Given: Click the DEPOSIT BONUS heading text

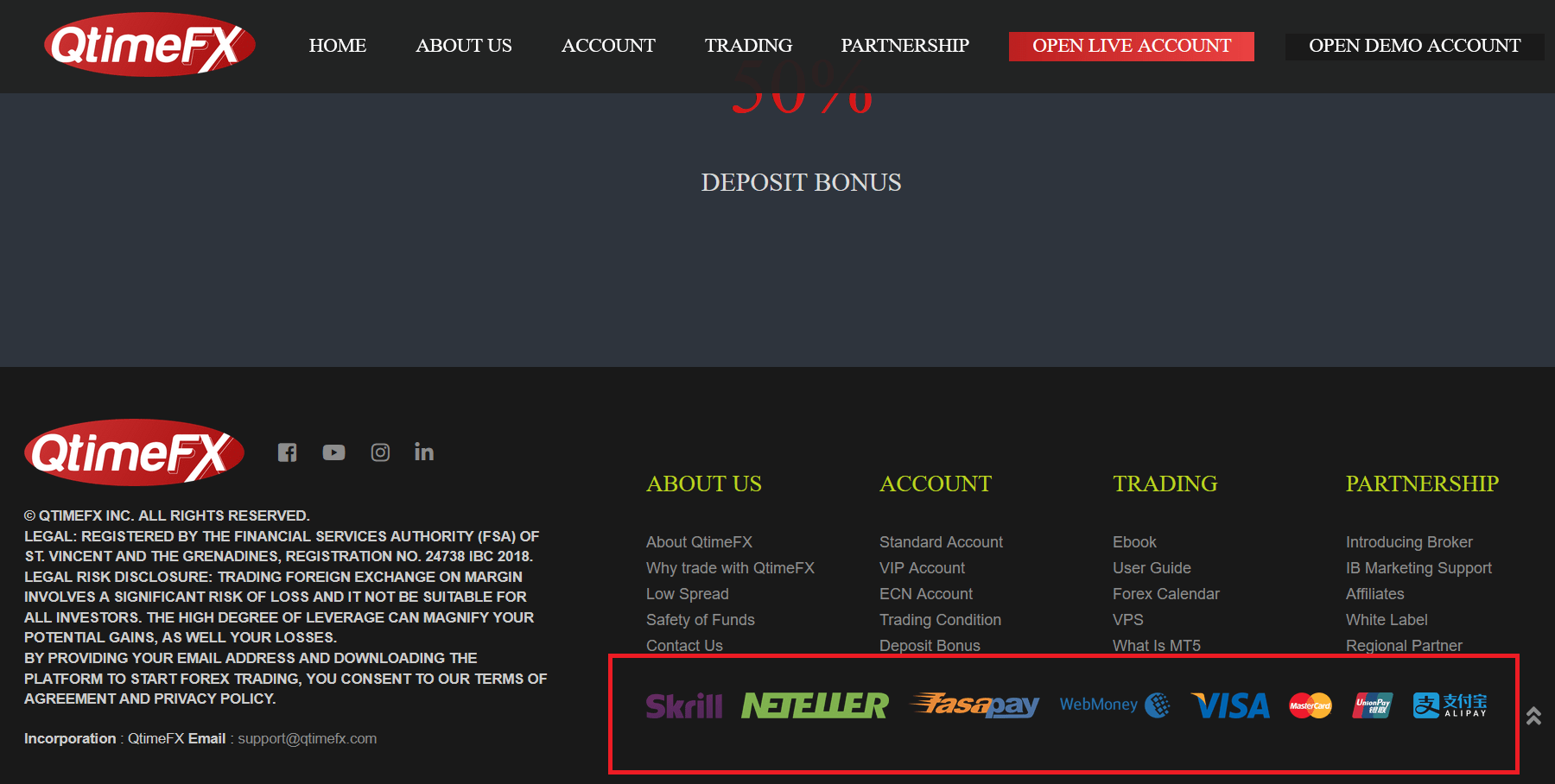Looking at the screenshot, I should pos(801,182).
